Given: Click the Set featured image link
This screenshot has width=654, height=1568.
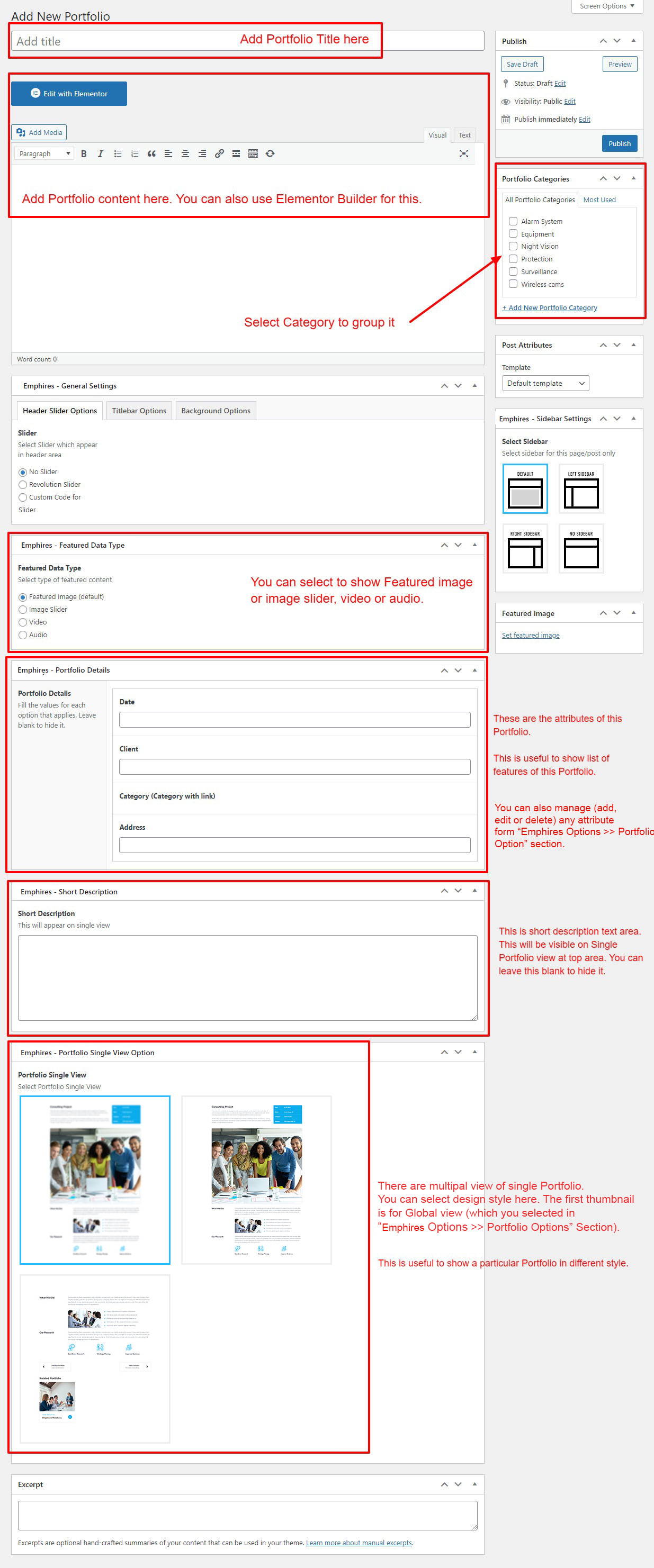Looking at the screenshot, I should click(x=530, y=636).
